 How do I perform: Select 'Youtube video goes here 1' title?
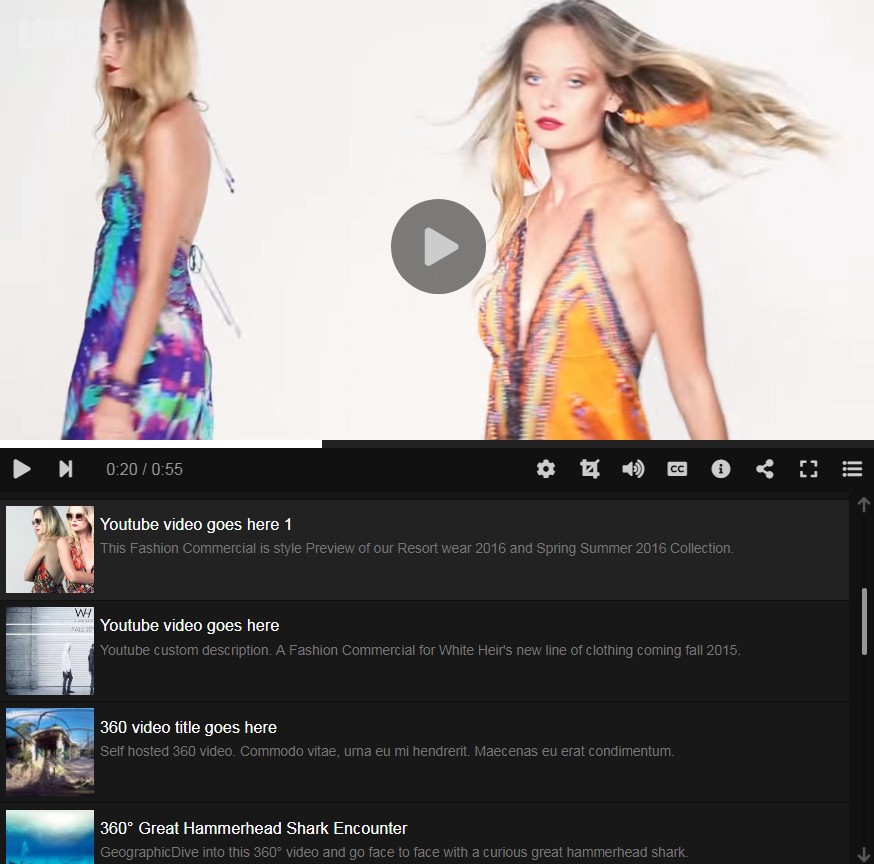click(196, 524)
